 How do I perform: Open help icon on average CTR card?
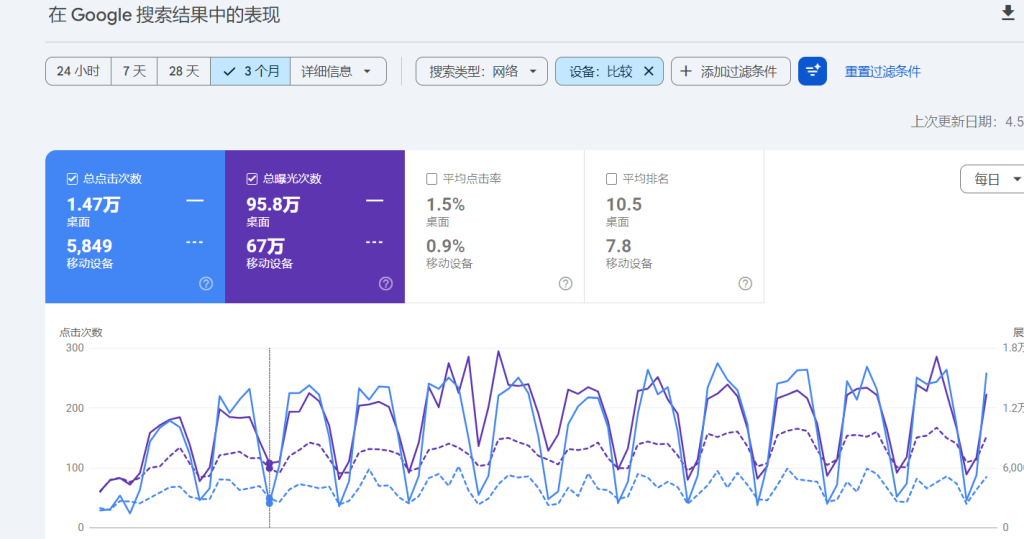click(x=566, y=284)
